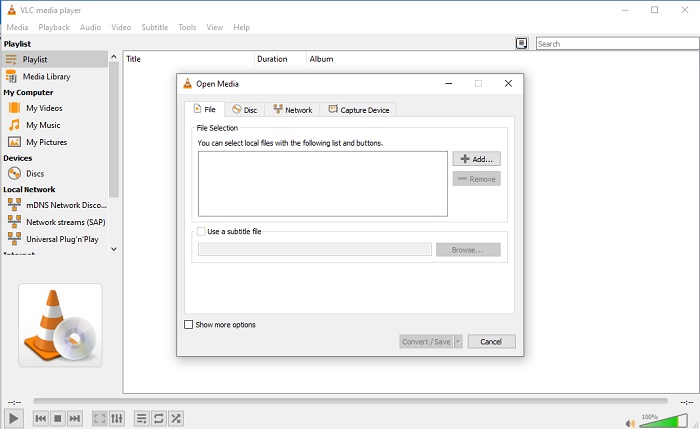Skip to next media in playlist
The width and height of the screenshot is (700, 429).
[75, 418]
